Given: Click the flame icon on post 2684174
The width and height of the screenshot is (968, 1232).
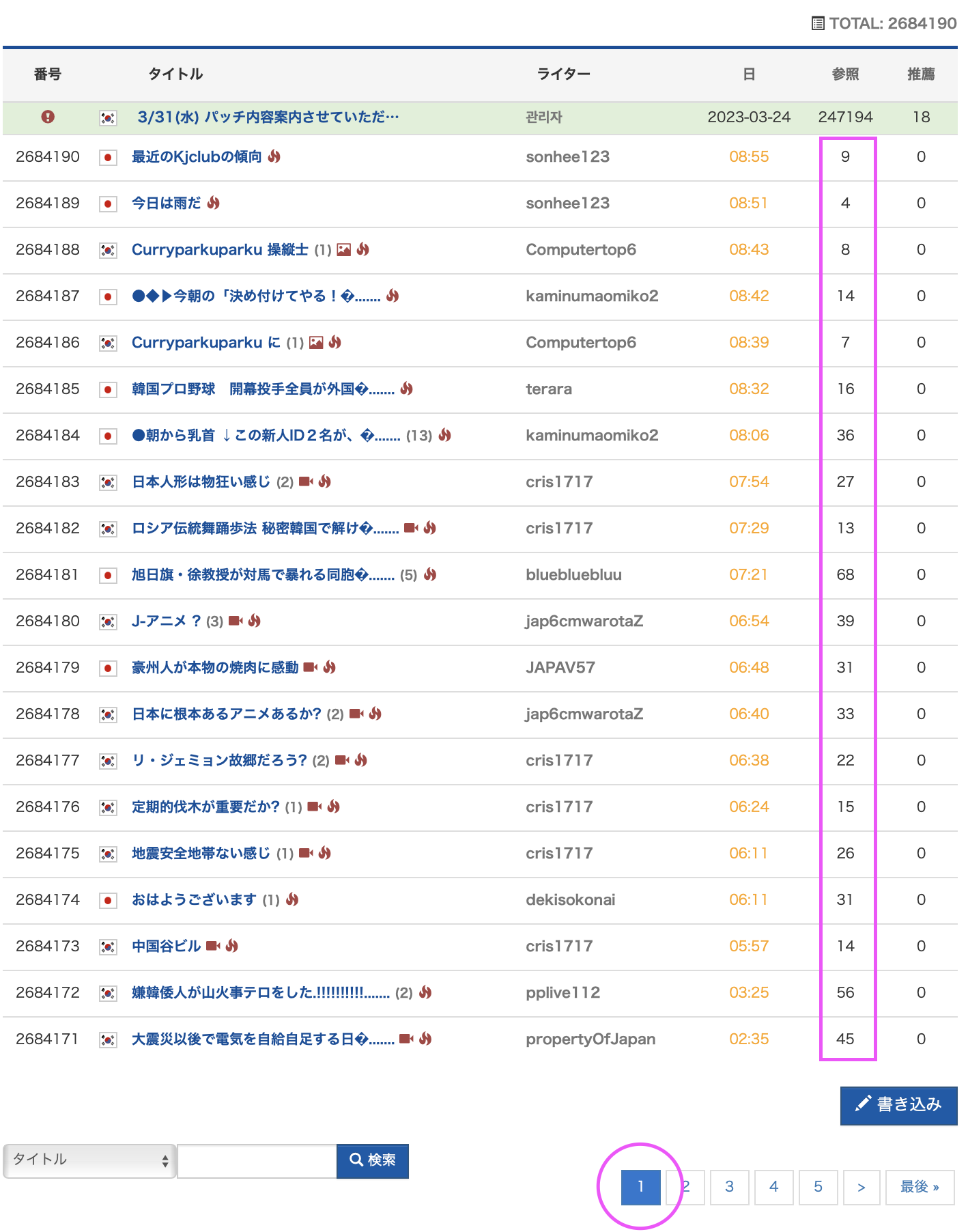Looking at the screenshot, I should point(293,900).
